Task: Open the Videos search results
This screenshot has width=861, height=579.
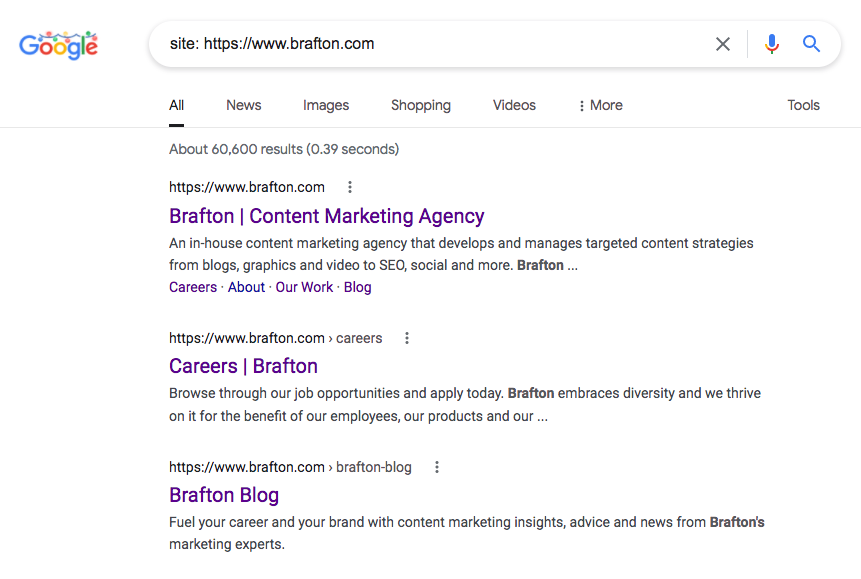Action: click(x=513, y=105)
